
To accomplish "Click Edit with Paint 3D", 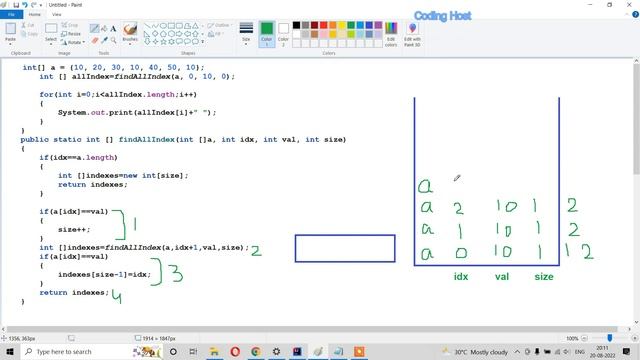I will [412, 34].
